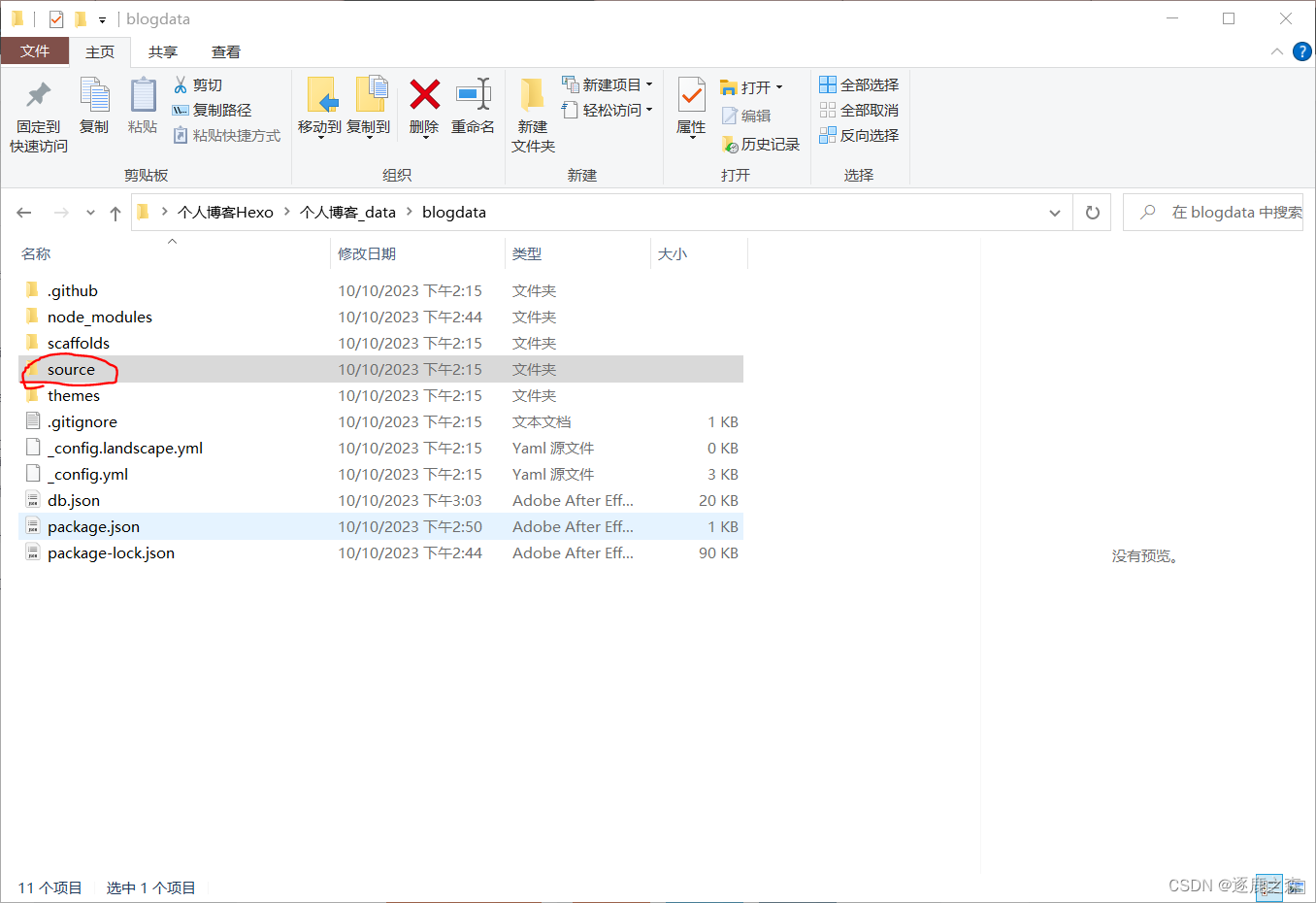Click 全部选择 to select all items
Screen dimensions: 1316x903
click(860, 84)
